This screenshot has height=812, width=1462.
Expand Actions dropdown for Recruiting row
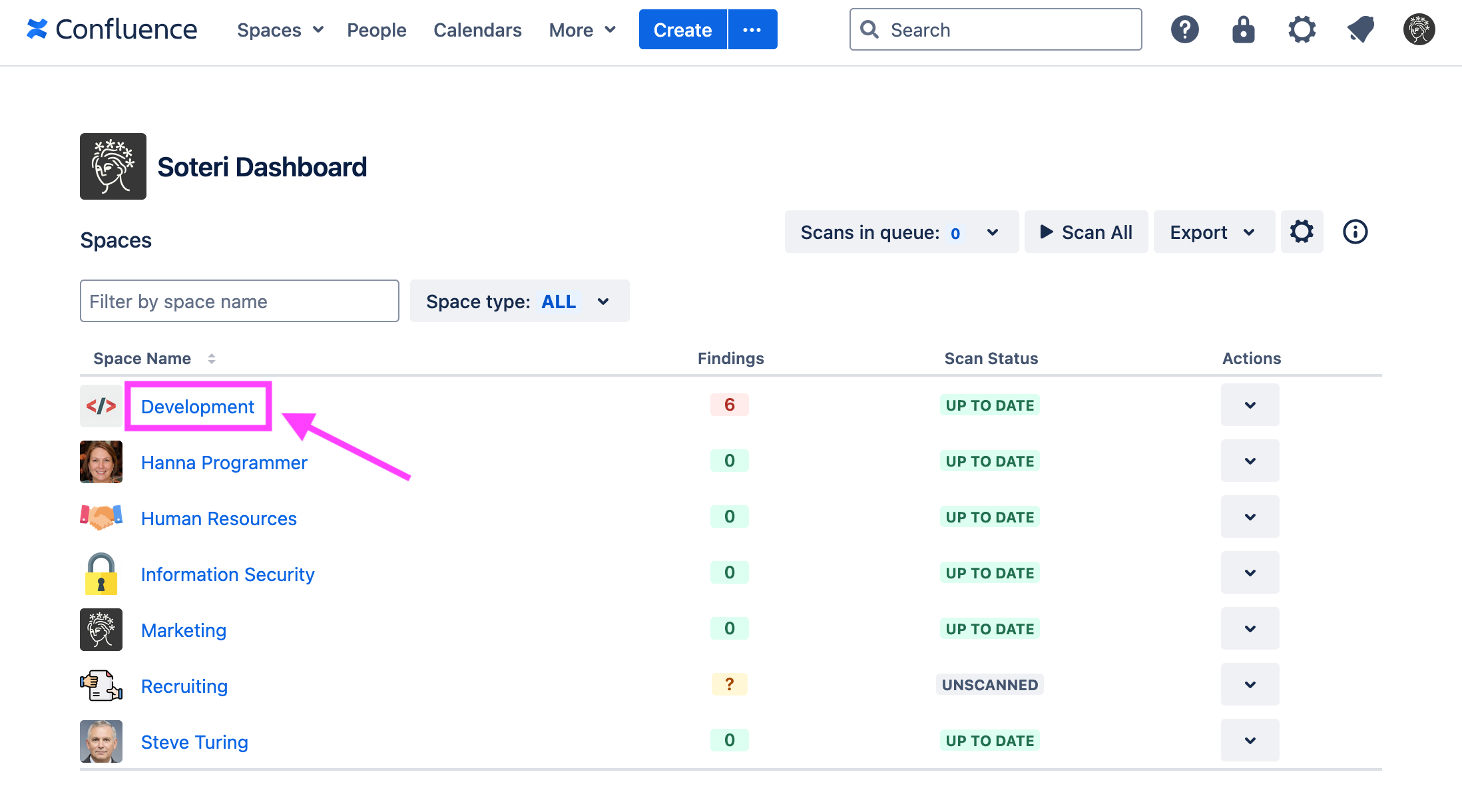pyautogui.click(x=1250, y=684)
